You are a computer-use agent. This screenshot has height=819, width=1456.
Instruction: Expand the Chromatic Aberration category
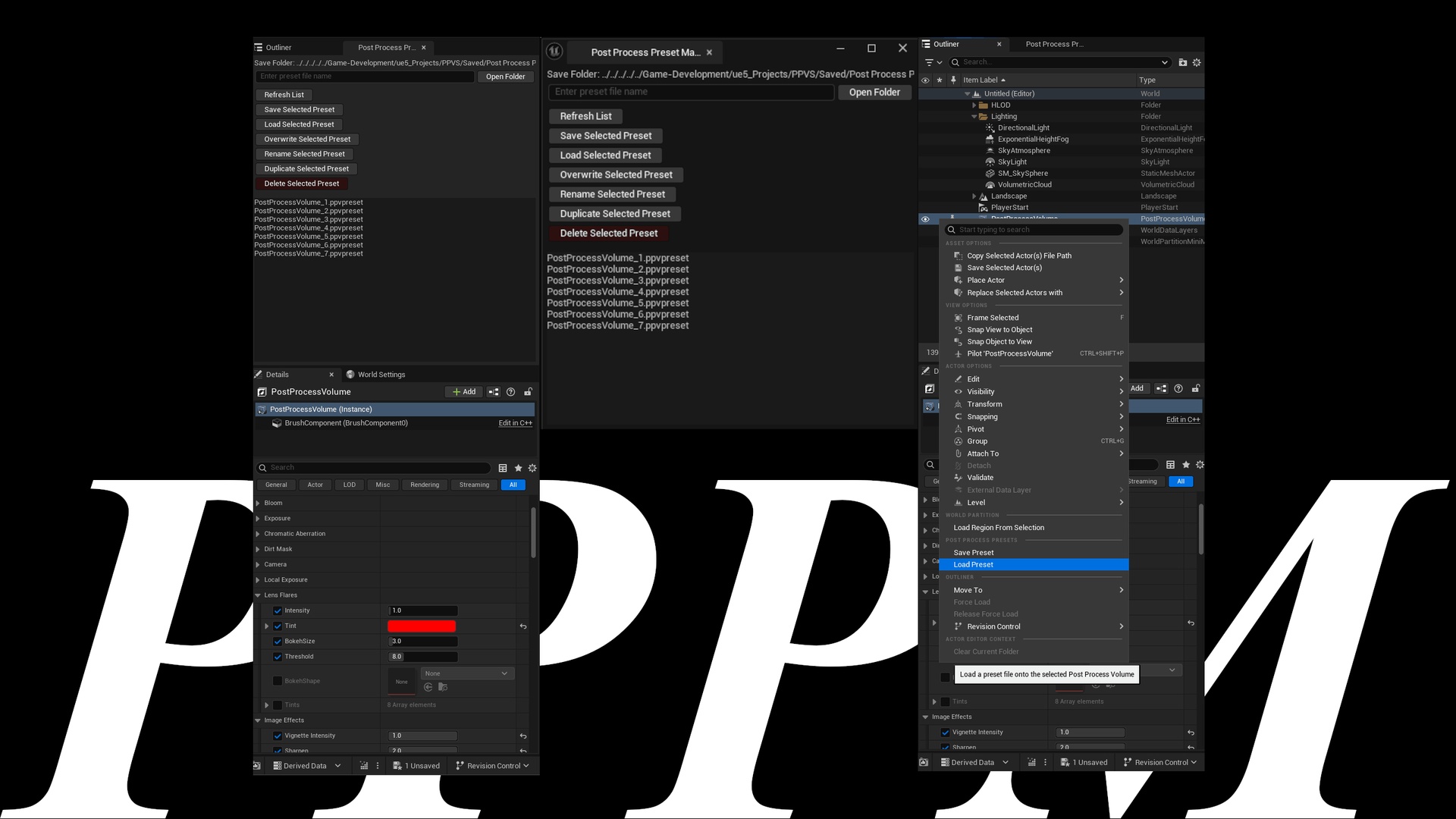[x=258, y=534]
